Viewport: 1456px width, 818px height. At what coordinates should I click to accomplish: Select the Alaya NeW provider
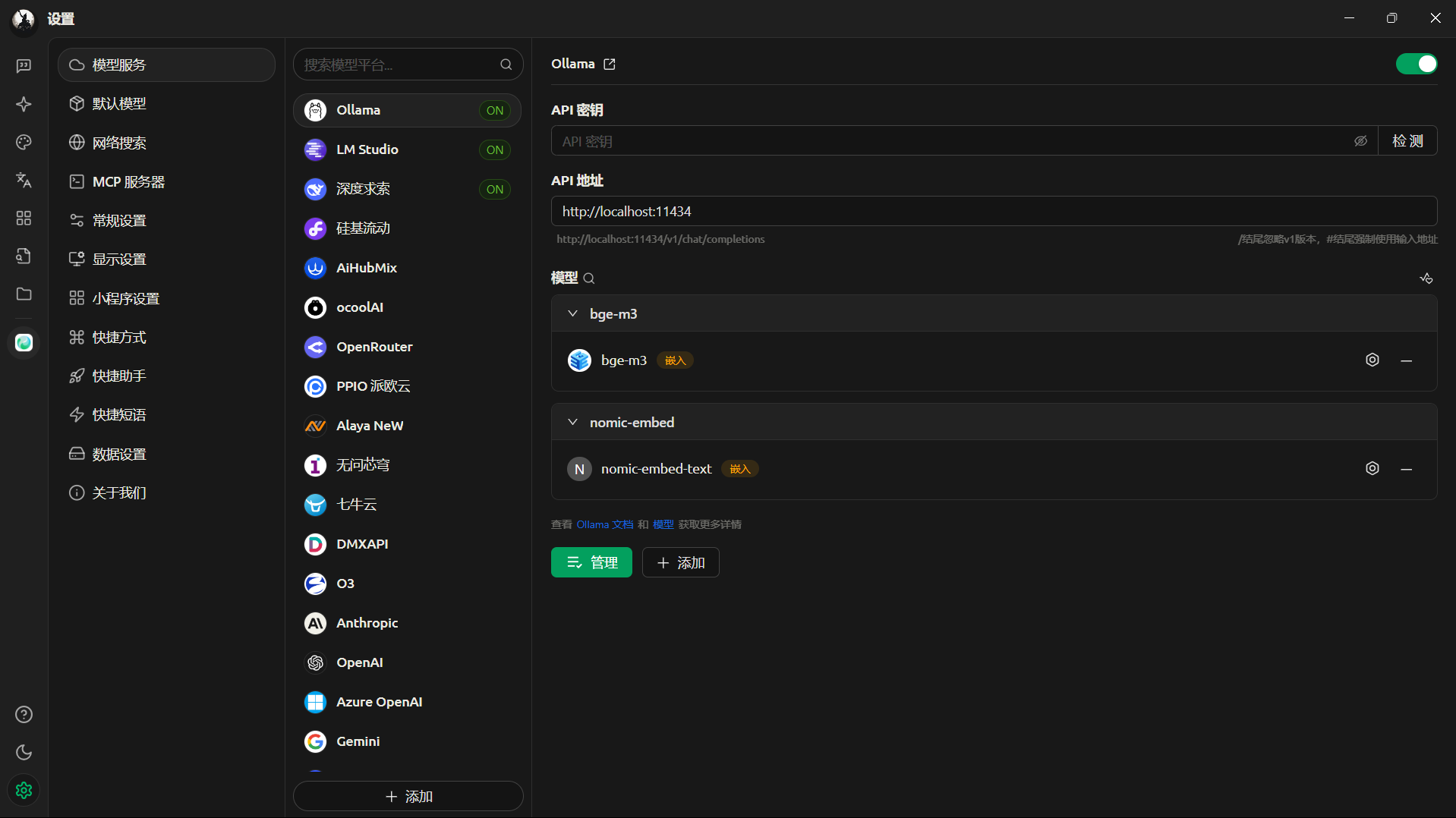(407, 426)
